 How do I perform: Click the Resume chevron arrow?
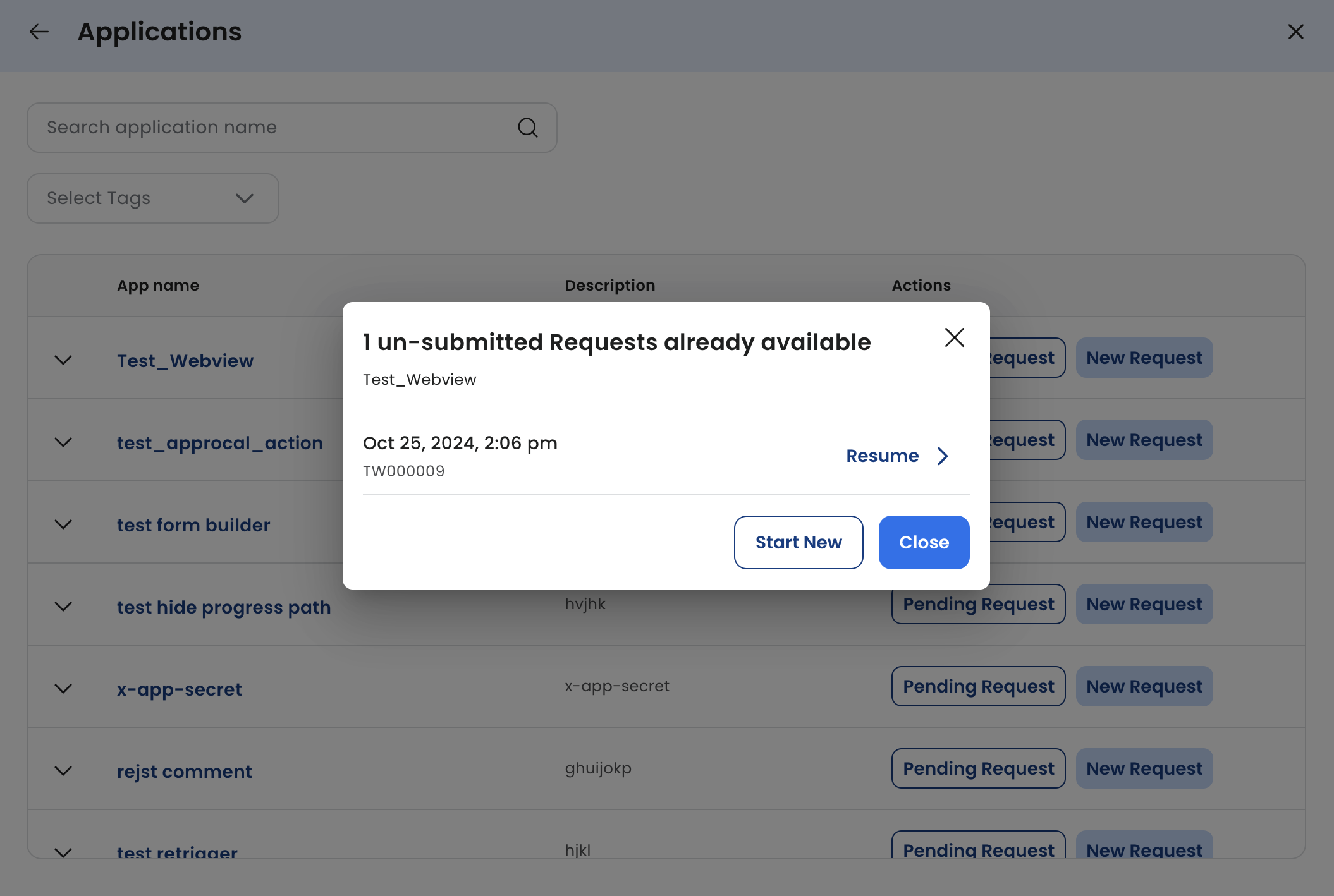pos(943,456)
